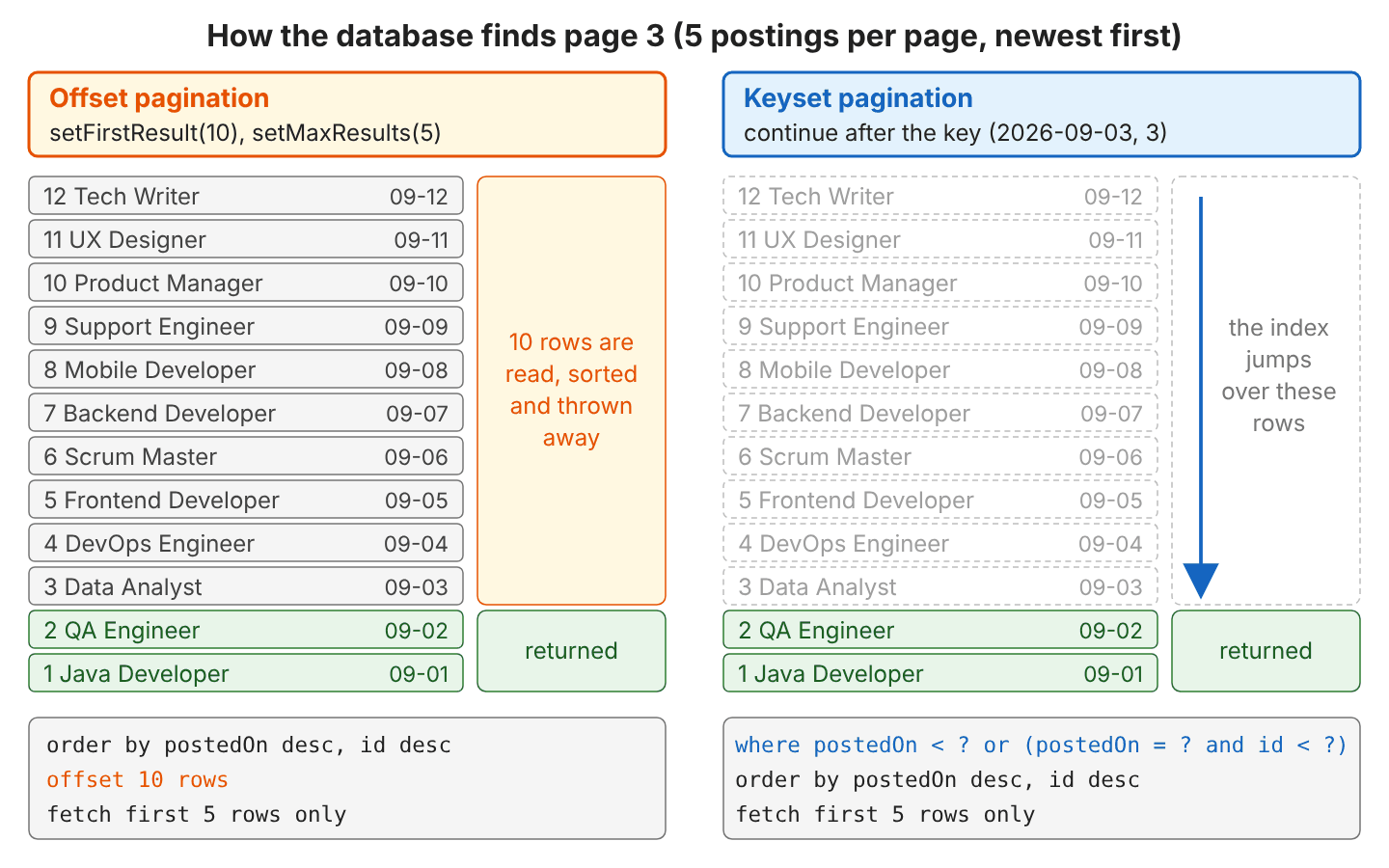Click the "Keyset pagination" heading
This screenshot has width=1389, height=868.
858,98
